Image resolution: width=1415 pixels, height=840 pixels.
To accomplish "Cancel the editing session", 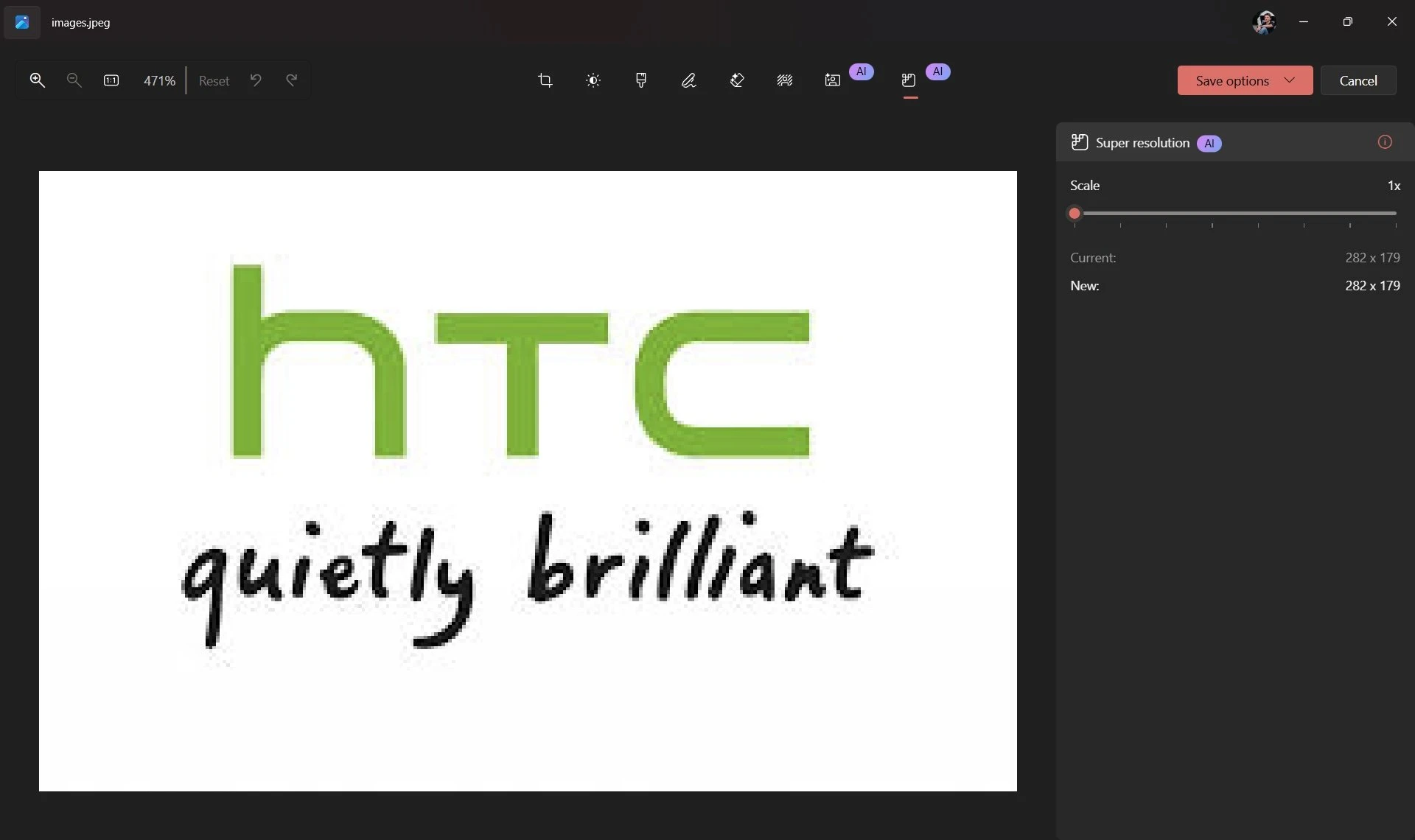I will point(1358,80).
